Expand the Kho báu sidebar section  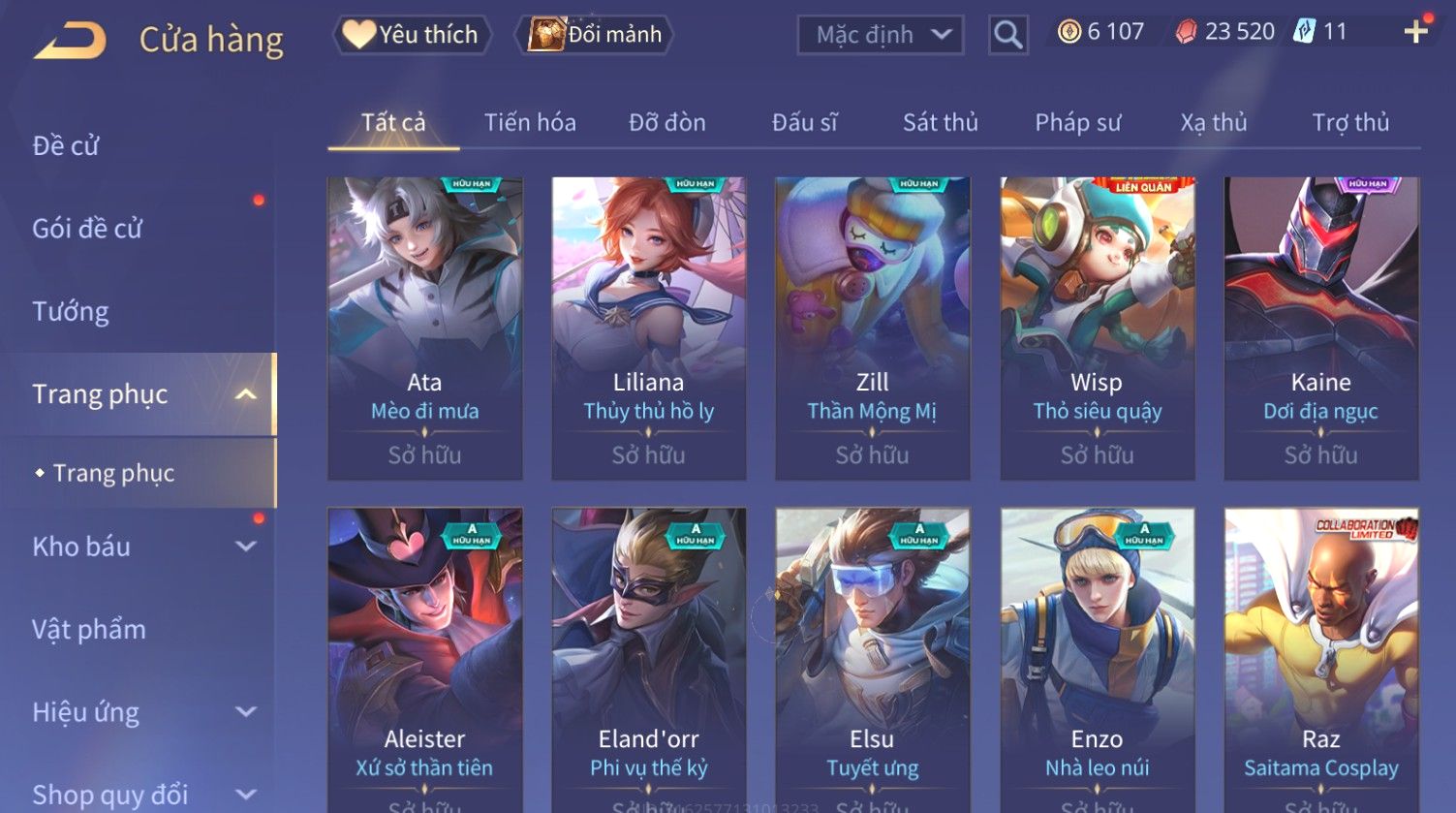click(246, 547)
